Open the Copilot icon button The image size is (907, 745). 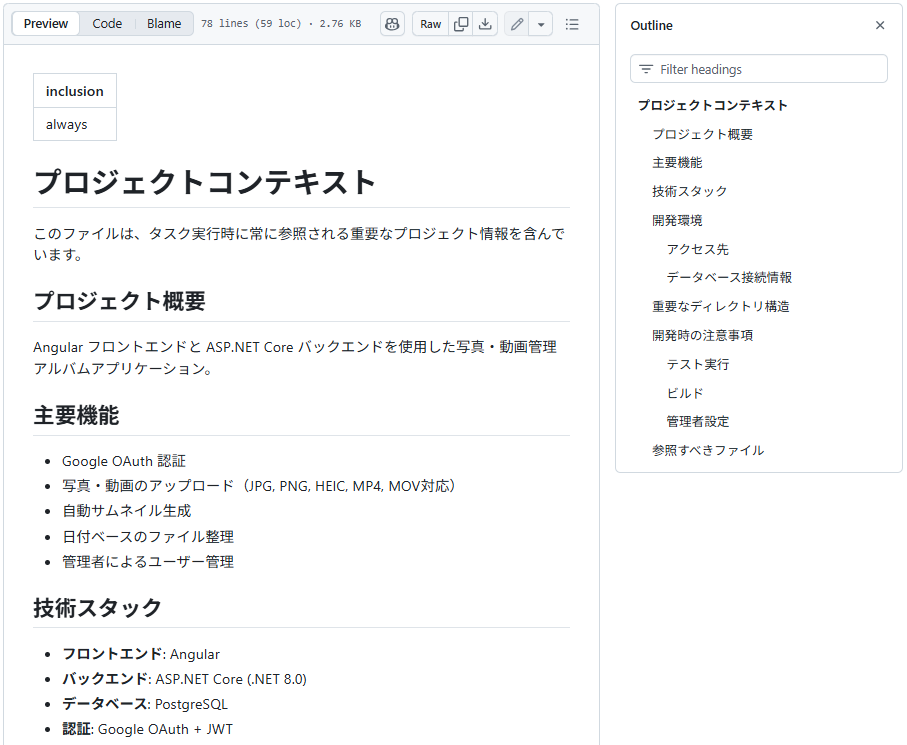(x=392, y=24)
